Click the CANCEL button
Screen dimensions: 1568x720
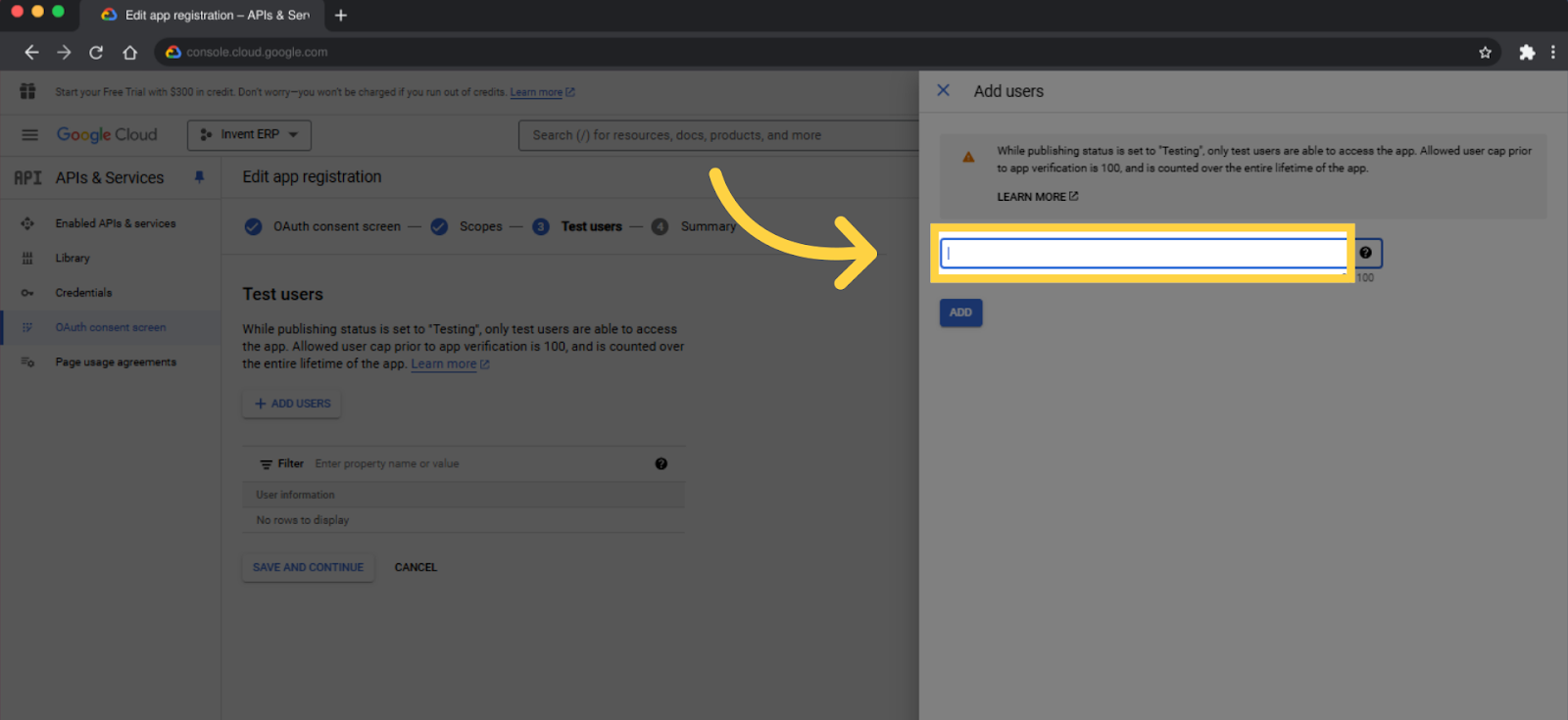click(416, 567)
